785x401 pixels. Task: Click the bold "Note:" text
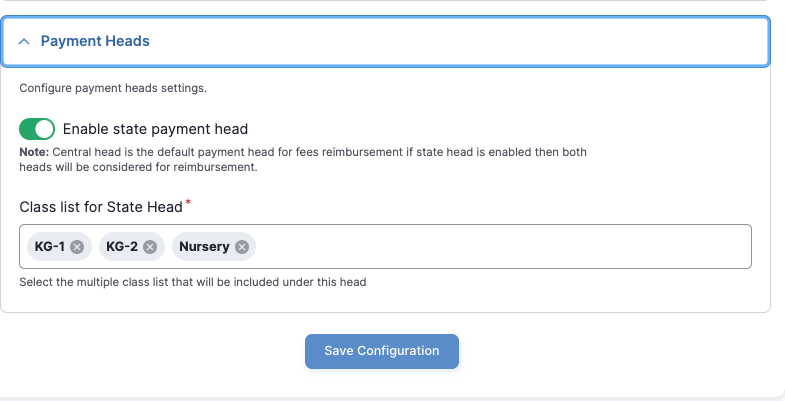pos(34,152)
